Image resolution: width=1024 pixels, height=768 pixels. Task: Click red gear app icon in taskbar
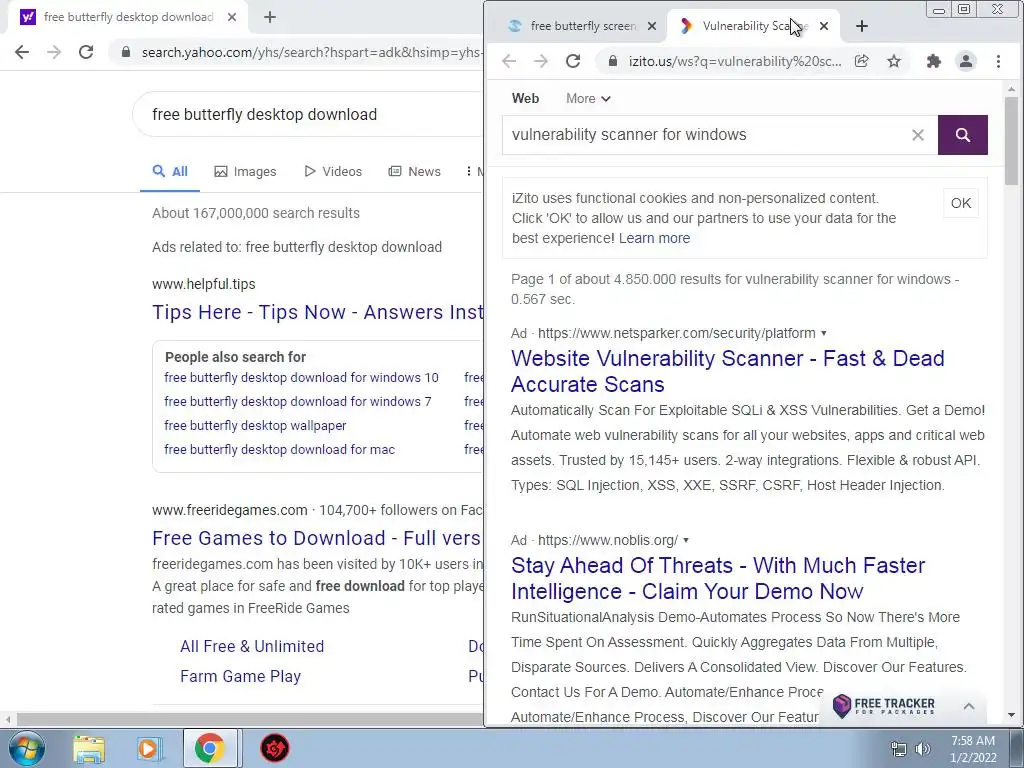click(275, 748)
